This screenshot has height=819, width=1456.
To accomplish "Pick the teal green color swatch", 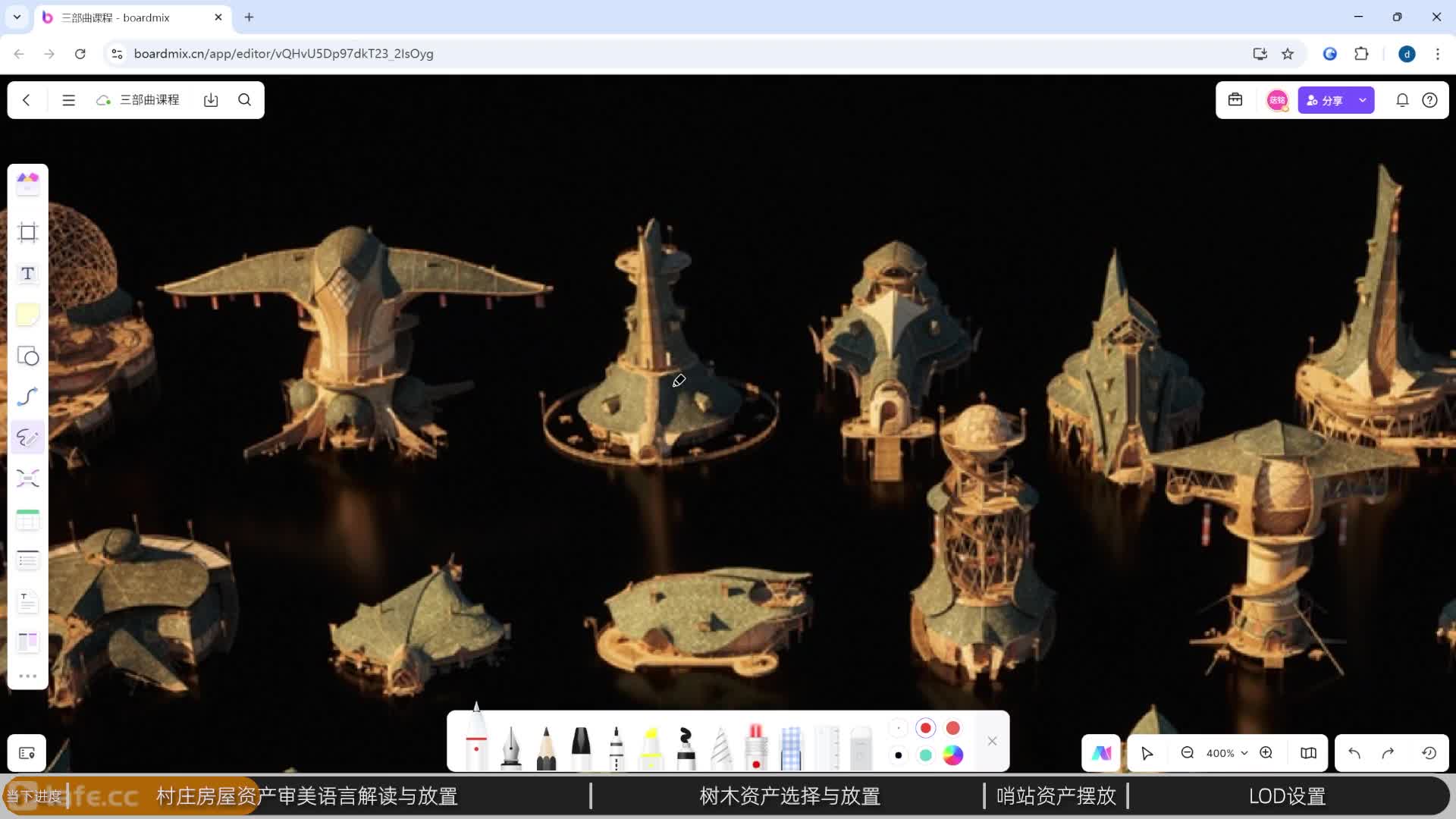I will pyautogui.click(x=925, y=755).
